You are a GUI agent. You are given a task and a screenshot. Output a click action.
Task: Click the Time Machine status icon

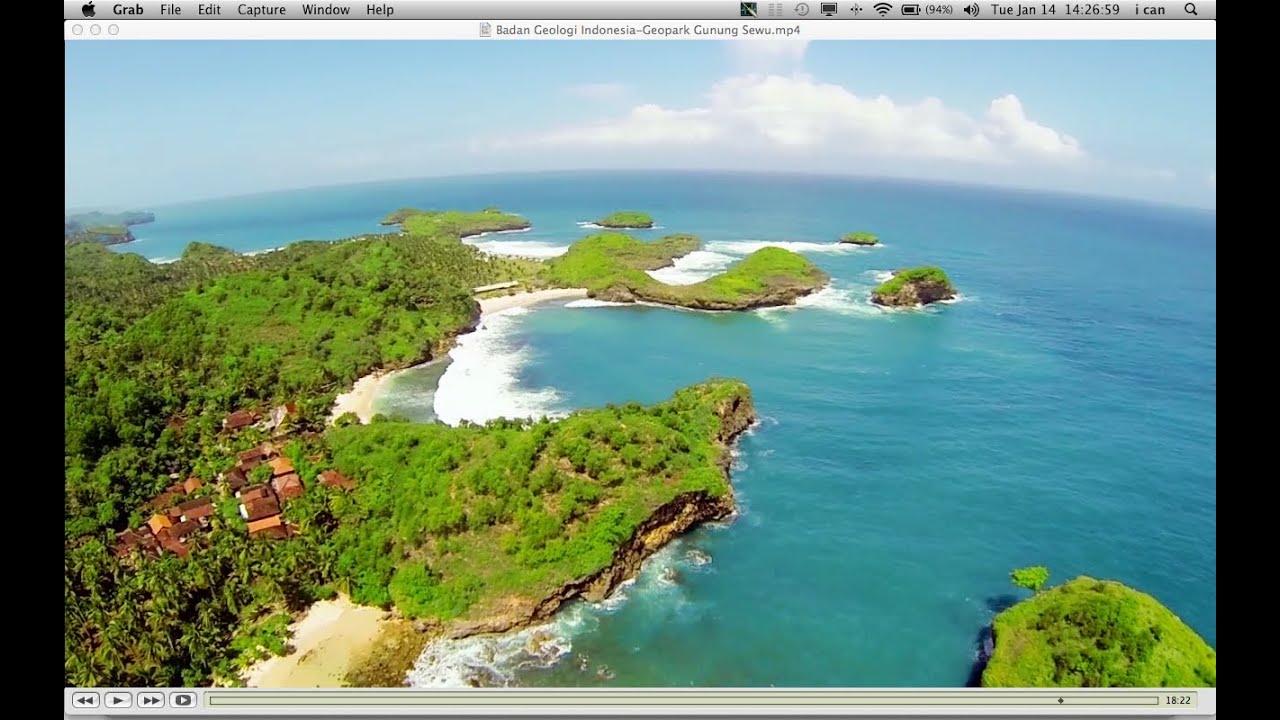[802, 9]
